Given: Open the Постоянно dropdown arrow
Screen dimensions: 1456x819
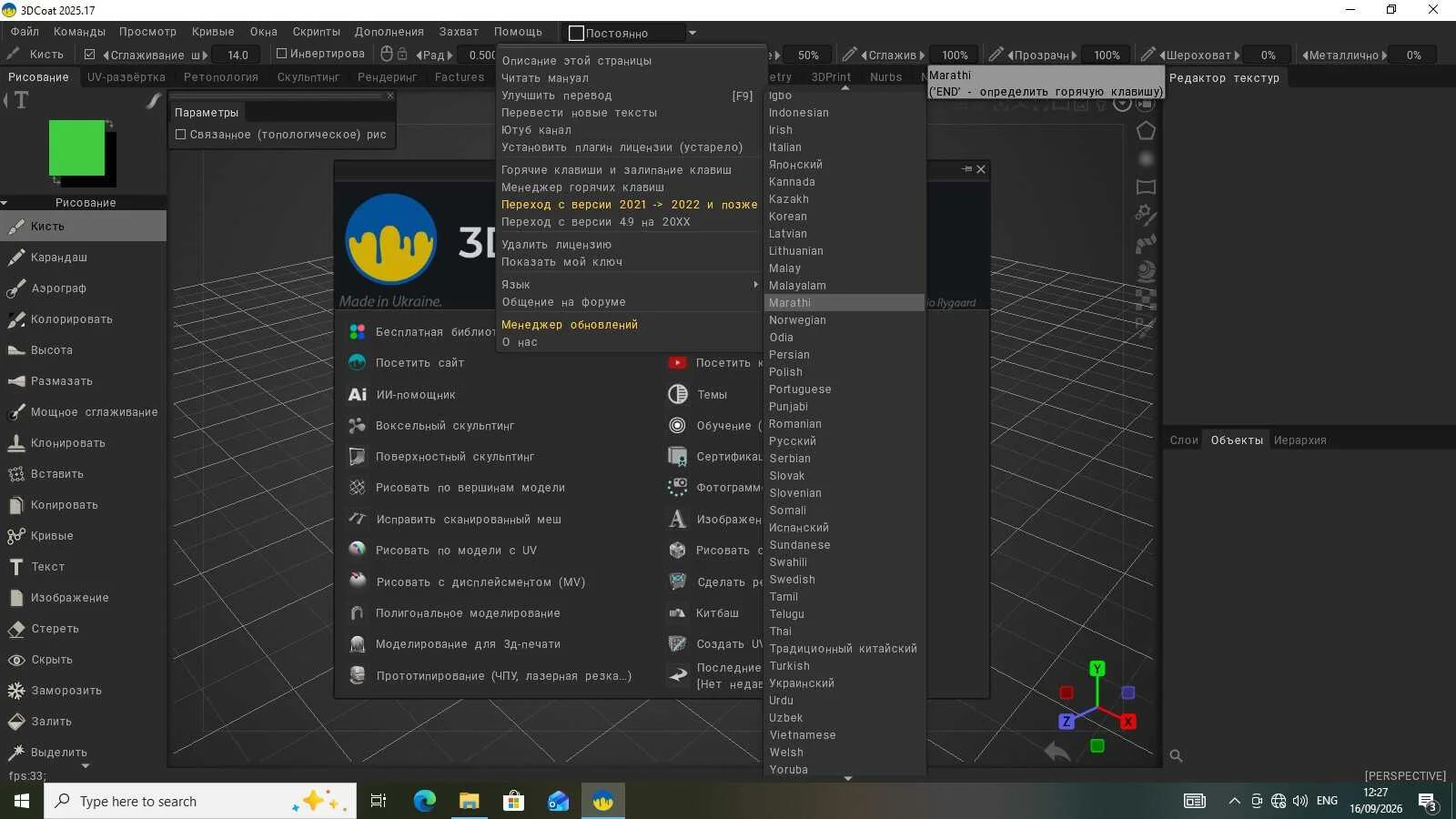Looking at the screenshot, I should (x=693, y=33).
